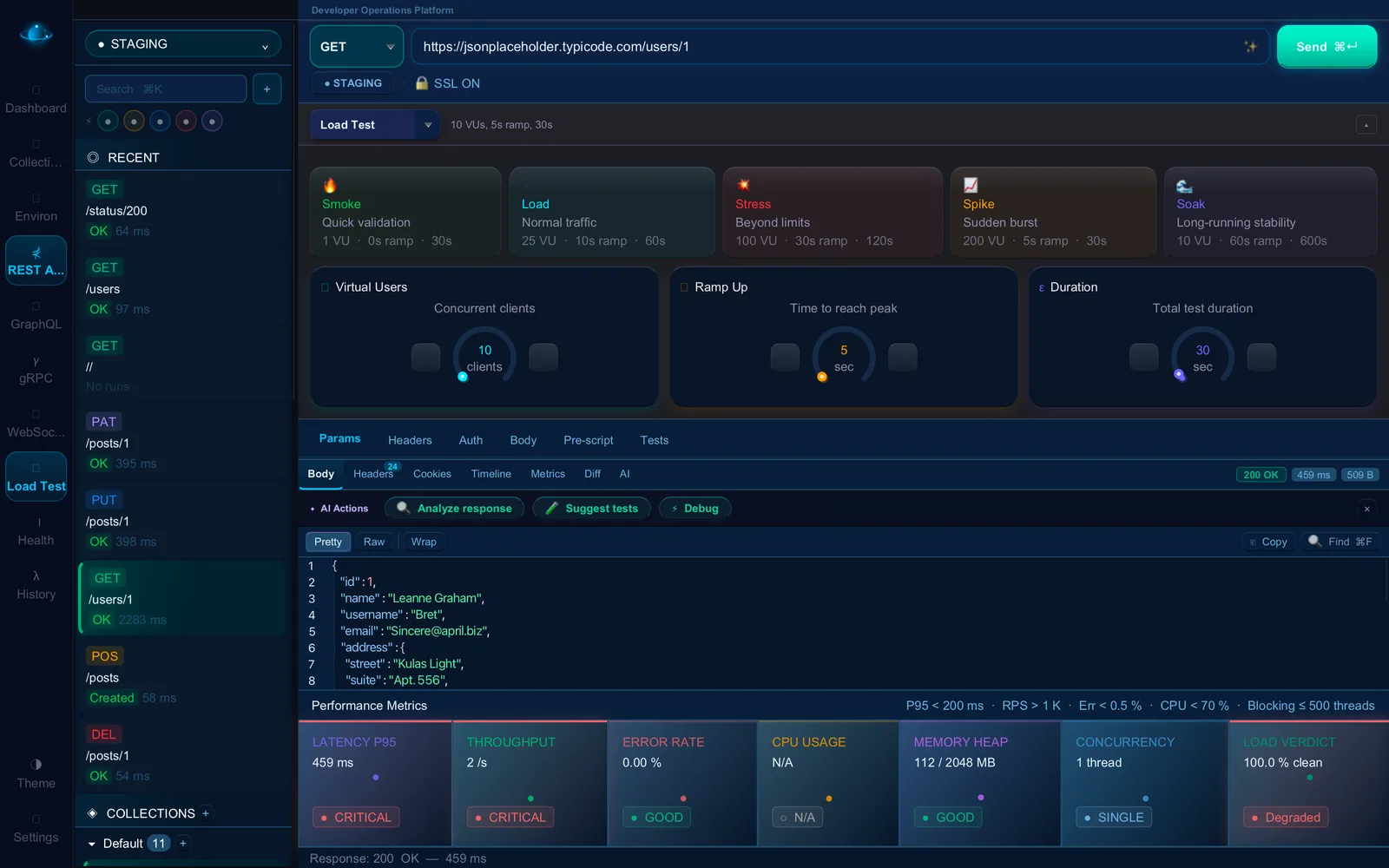Open the Health sidebar item
The image size is (1389, 868).
click(x=36, y=531)
